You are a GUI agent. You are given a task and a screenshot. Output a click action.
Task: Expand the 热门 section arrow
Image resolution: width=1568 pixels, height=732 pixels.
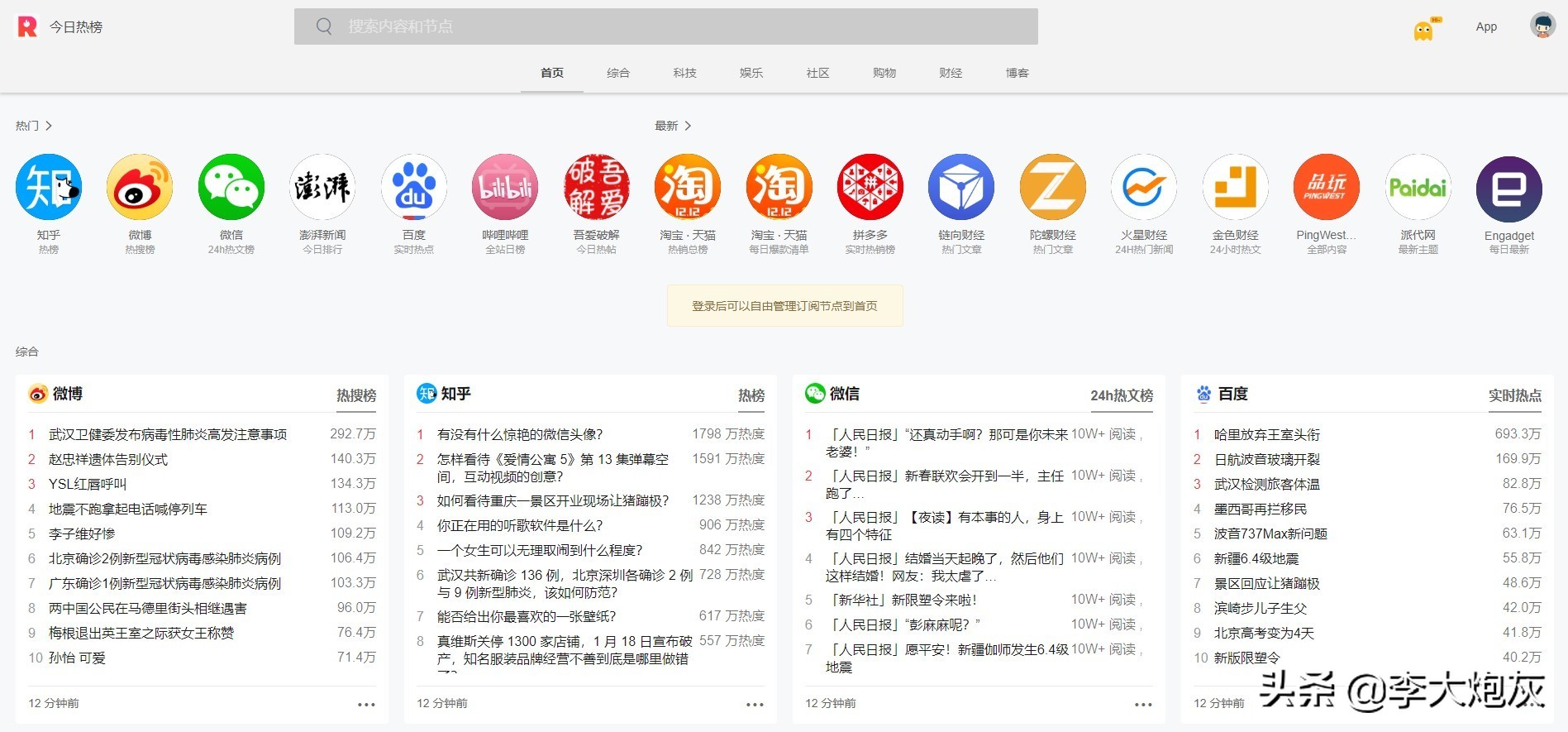pos(49,126)
